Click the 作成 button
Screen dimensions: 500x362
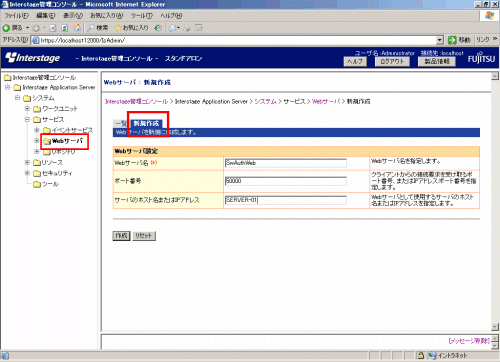pos(121,236)
